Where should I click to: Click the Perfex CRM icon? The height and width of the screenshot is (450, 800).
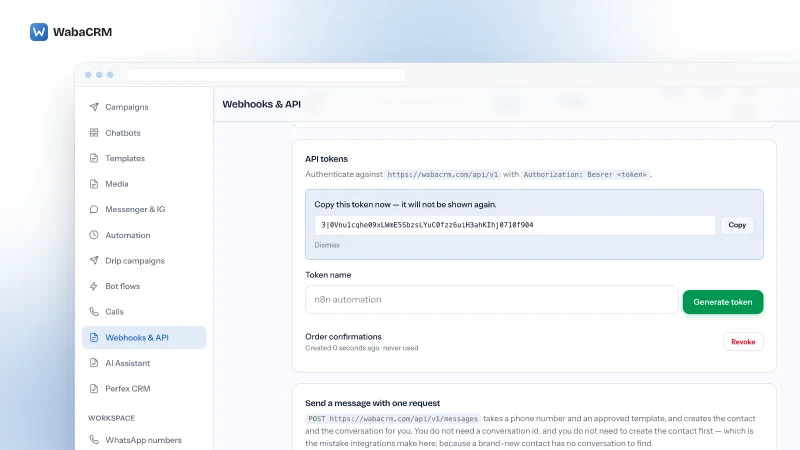pyautogui.click(x=94, y=389)
